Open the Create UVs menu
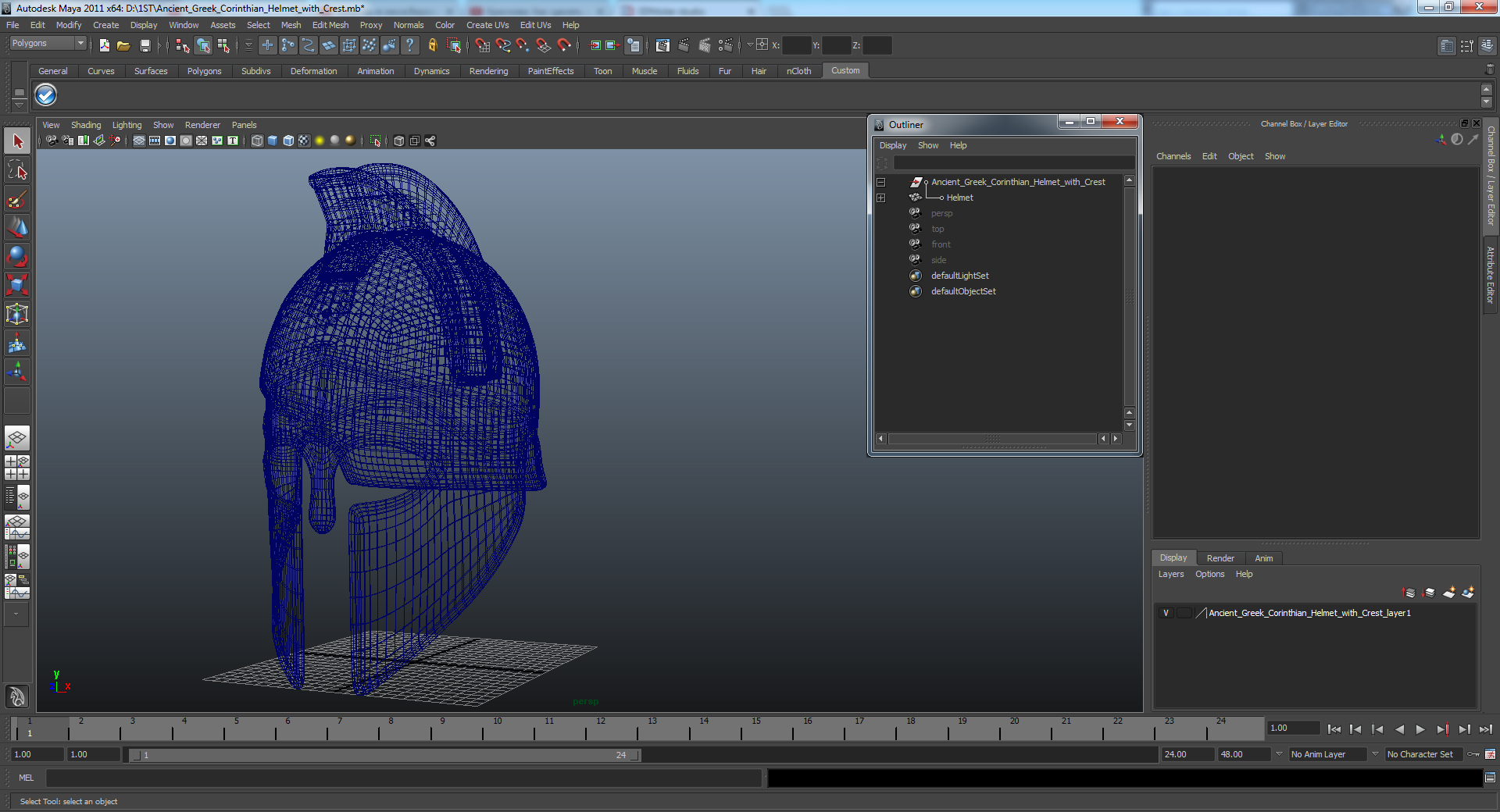Image resolution: width=1500 pixels, height=812 pixels. click(487, 25)
